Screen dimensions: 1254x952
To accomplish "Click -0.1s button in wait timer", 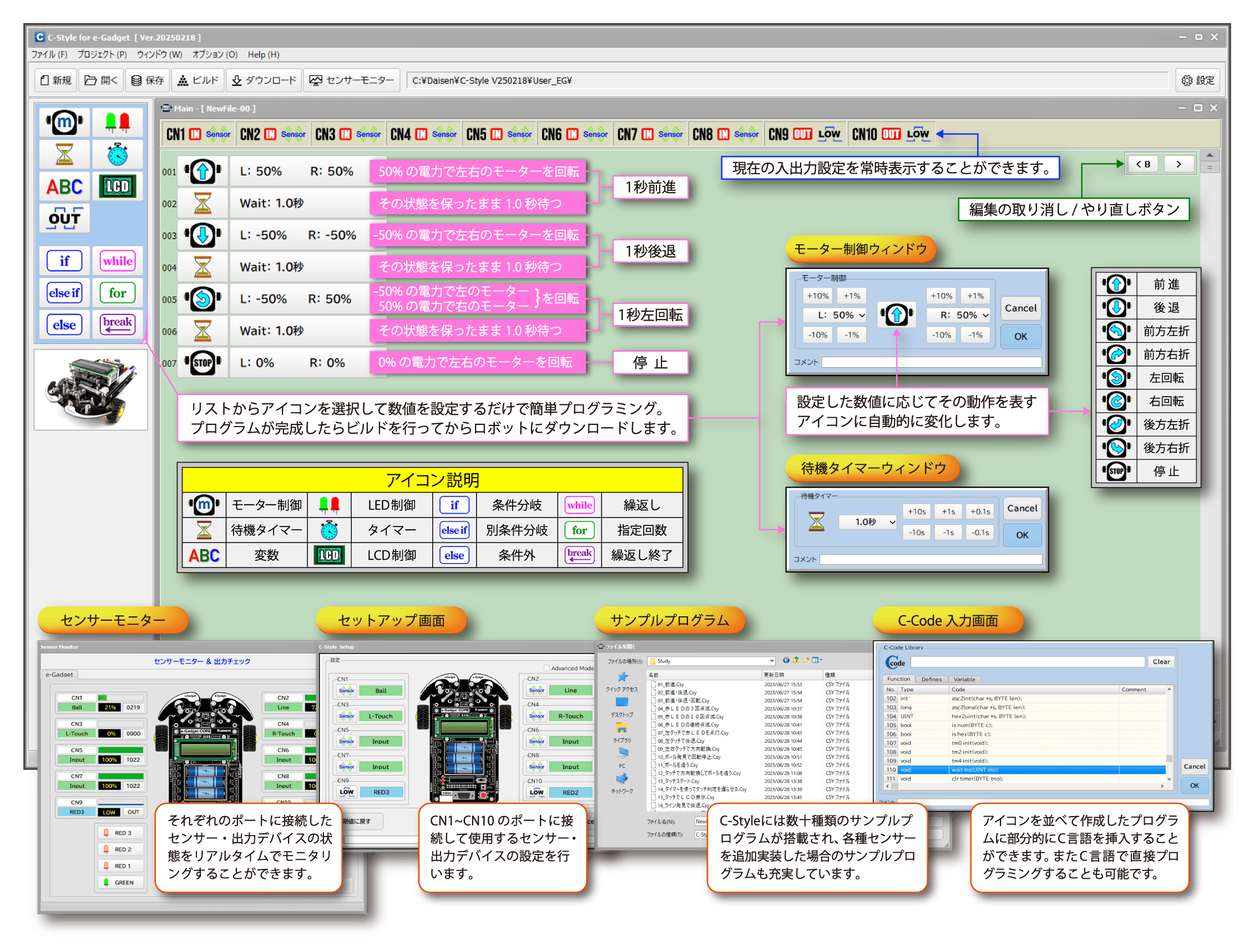I will coord(980,533).
